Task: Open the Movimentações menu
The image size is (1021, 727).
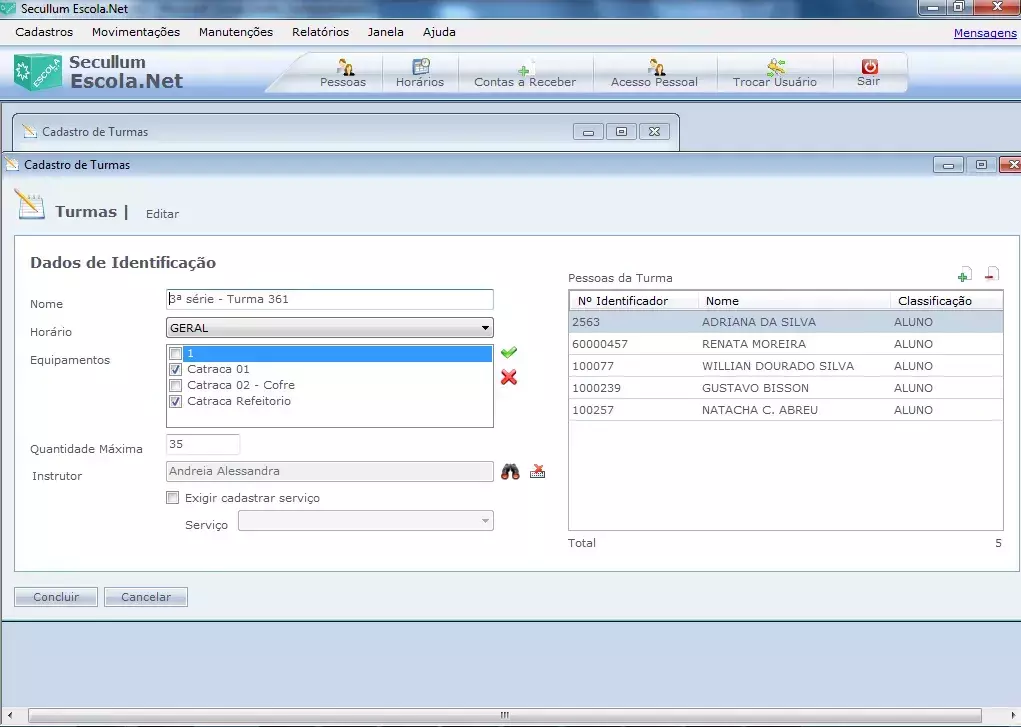Action: pos(135,32)
